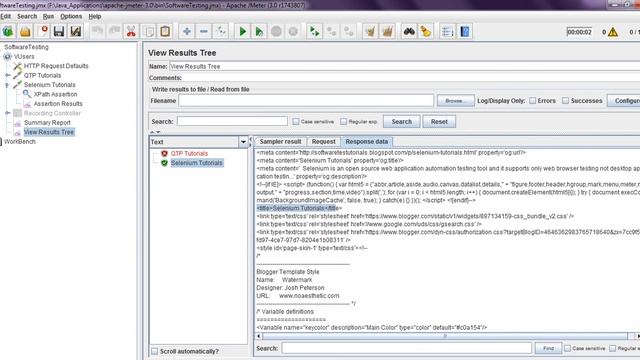640x360 pixels.
Task: Click the Browse button
Action: pos(456,100)
